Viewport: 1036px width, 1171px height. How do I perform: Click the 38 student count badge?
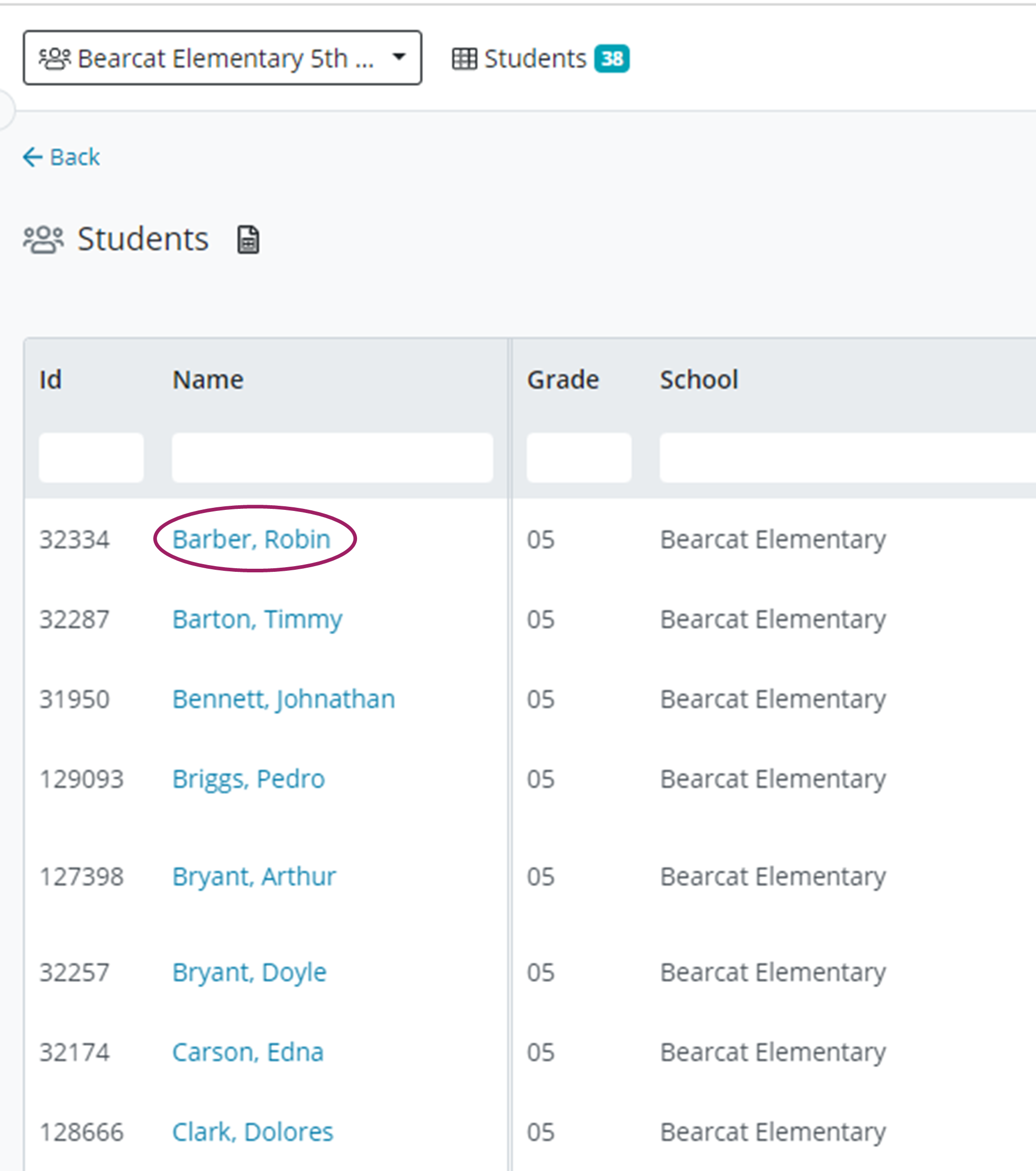tap(611, 58)
